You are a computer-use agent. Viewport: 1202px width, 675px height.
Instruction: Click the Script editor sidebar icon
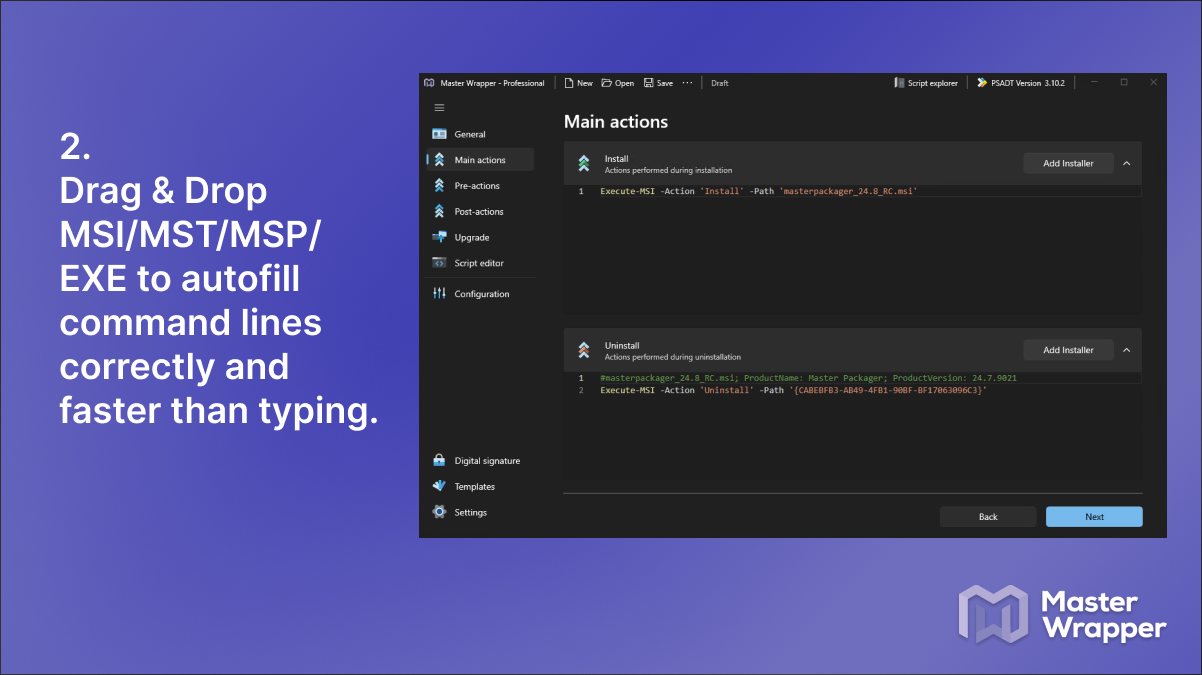click(x=439, y=263)
